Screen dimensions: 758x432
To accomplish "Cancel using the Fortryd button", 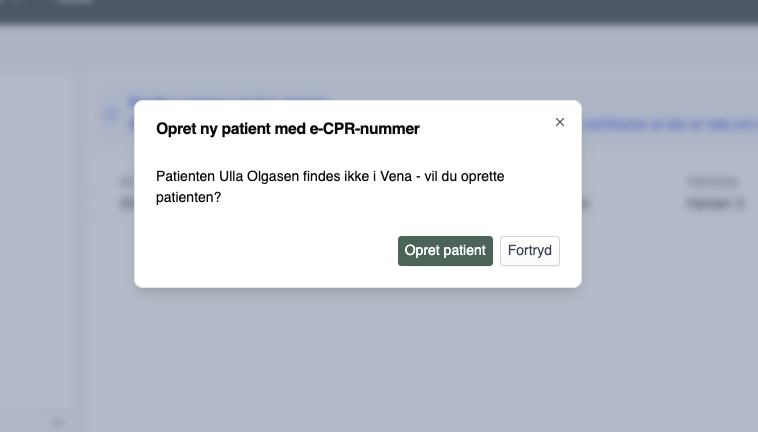I will (x=529, y=251).
